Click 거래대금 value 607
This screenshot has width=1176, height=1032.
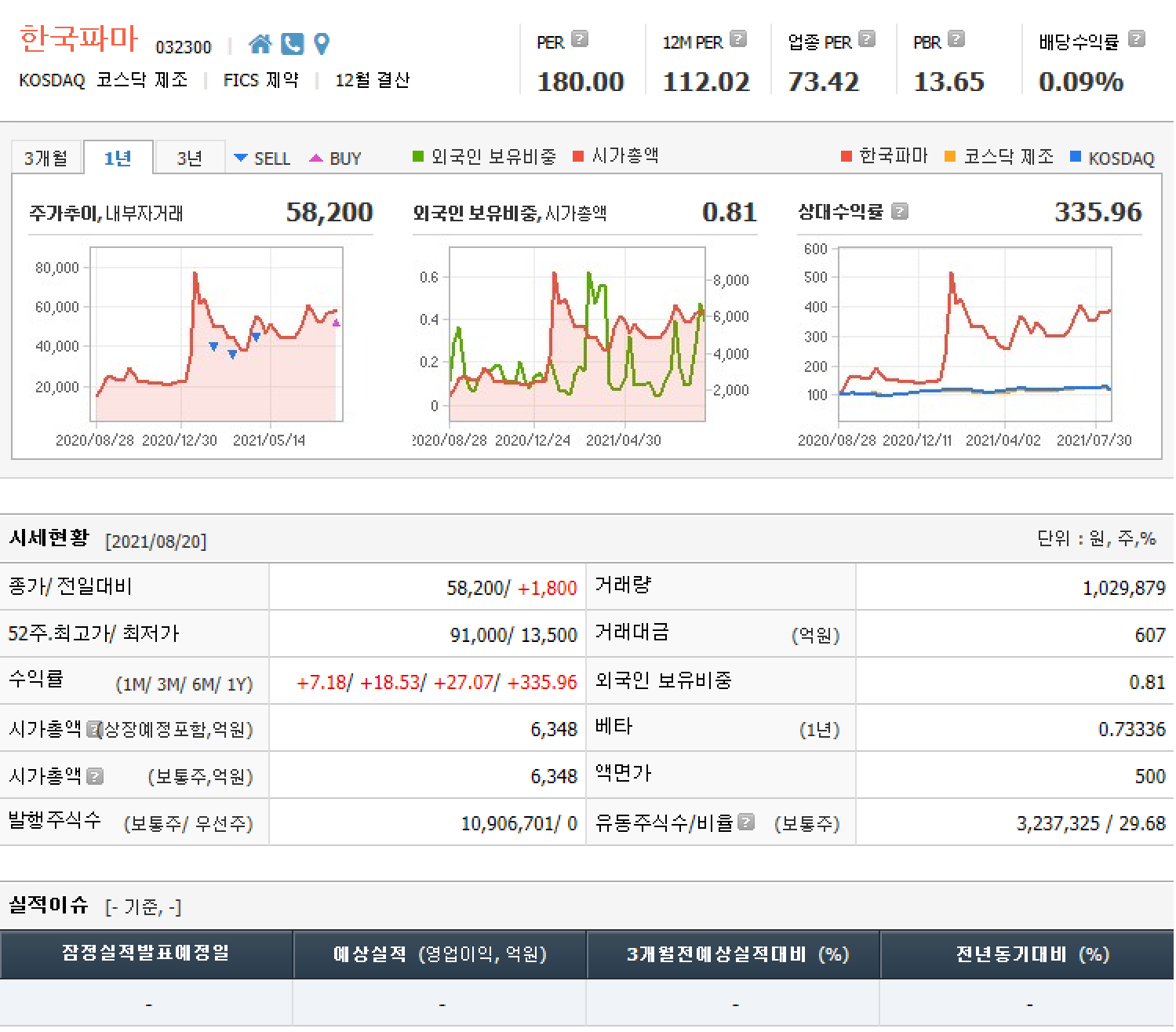(x=1150, y=635)
